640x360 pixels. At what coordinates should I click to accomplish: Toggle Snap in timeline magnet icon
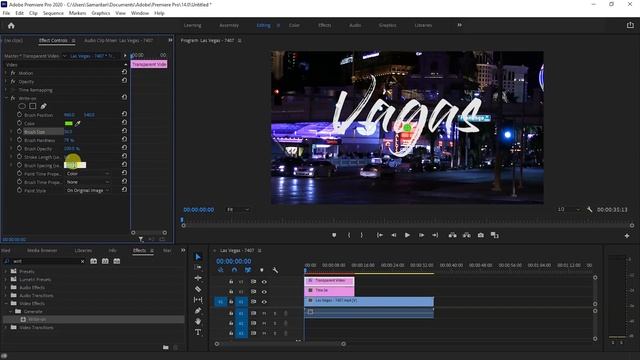click(x=234, y=270)
